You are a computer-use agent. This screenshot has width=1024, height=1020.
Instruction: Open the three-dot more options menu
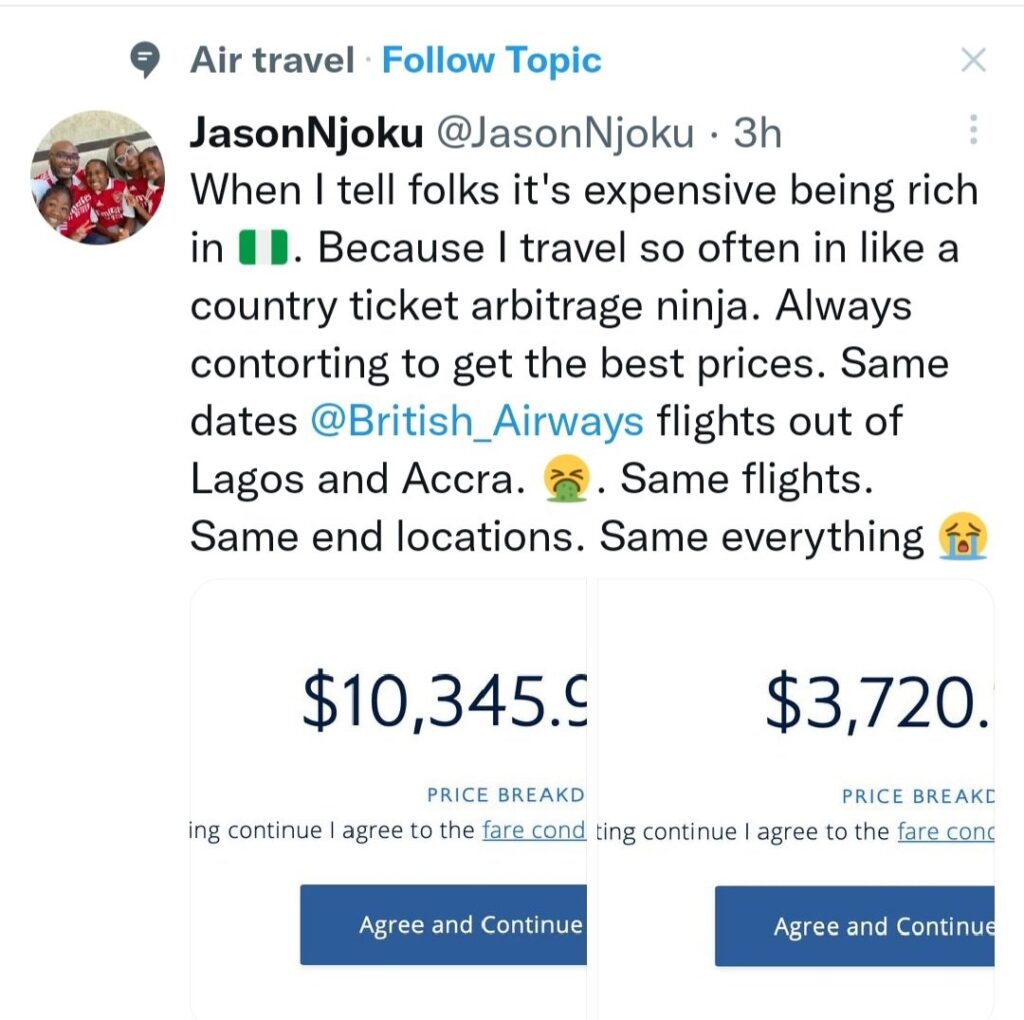(973, 130)
